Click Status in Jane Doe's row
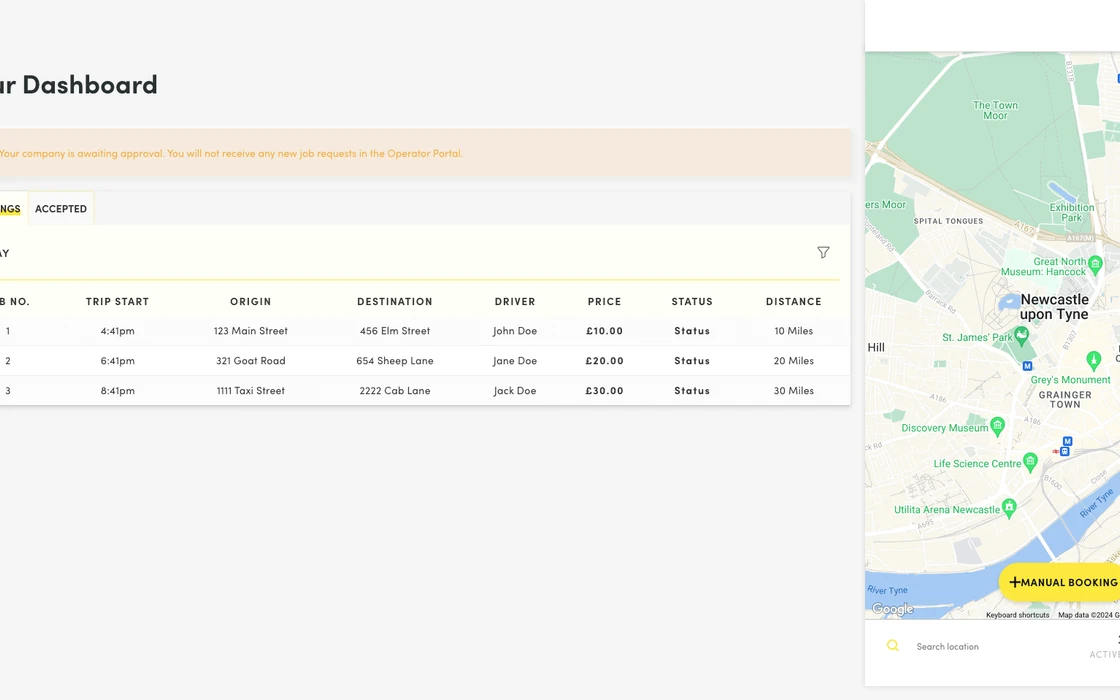This screenshot has width=1120, height=700. [692, 361]
